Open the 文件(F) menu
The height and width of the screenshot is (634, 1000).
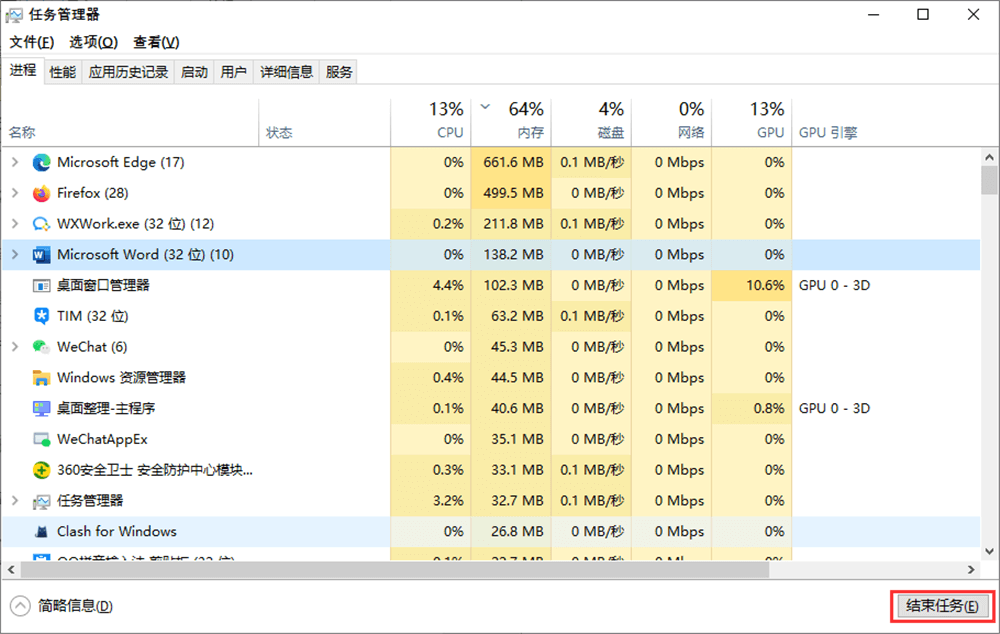point(31,42)
